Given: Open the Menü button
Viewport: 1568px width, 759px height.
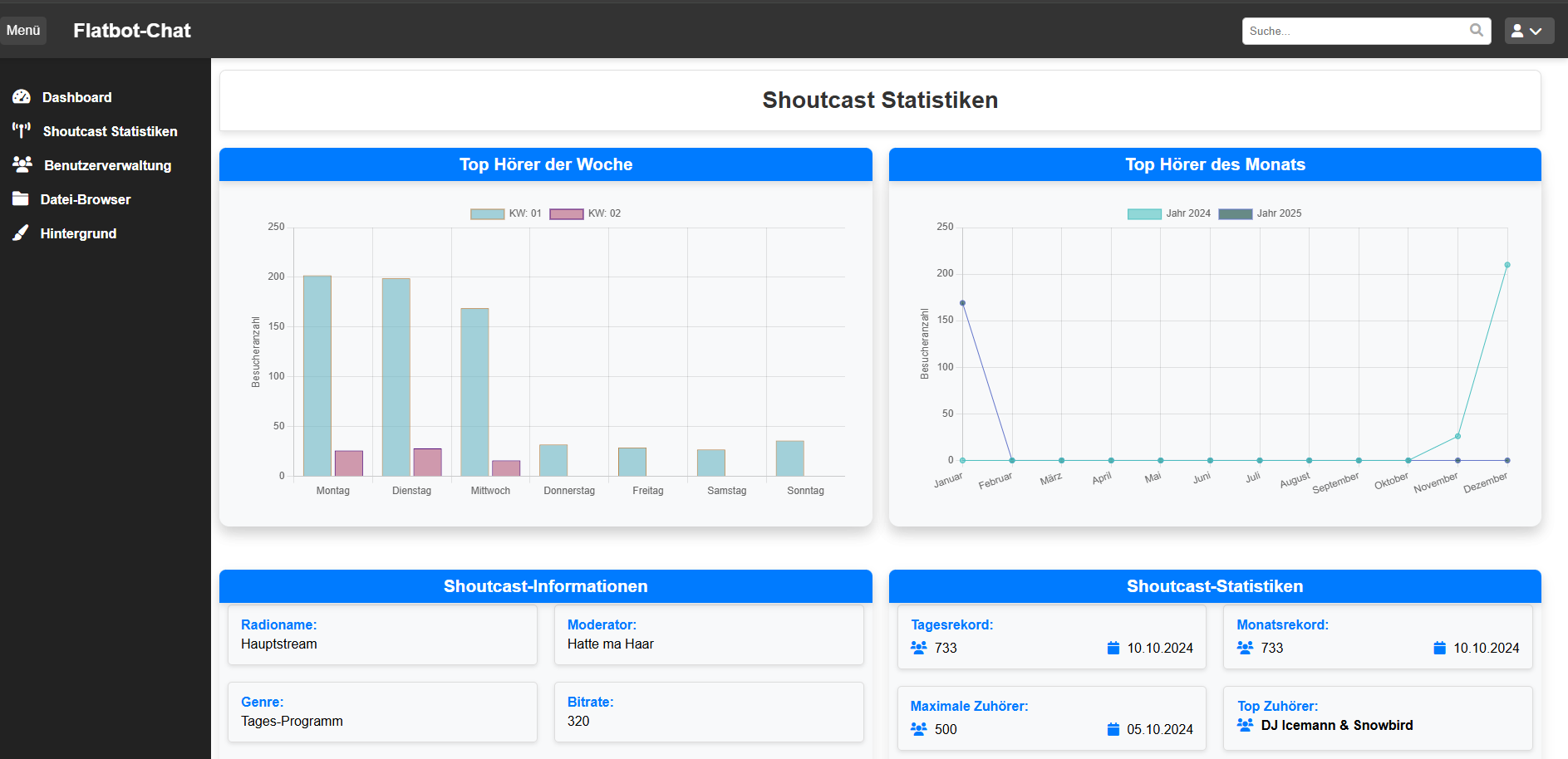Looking at the screenshot, I should coord(23,31).
